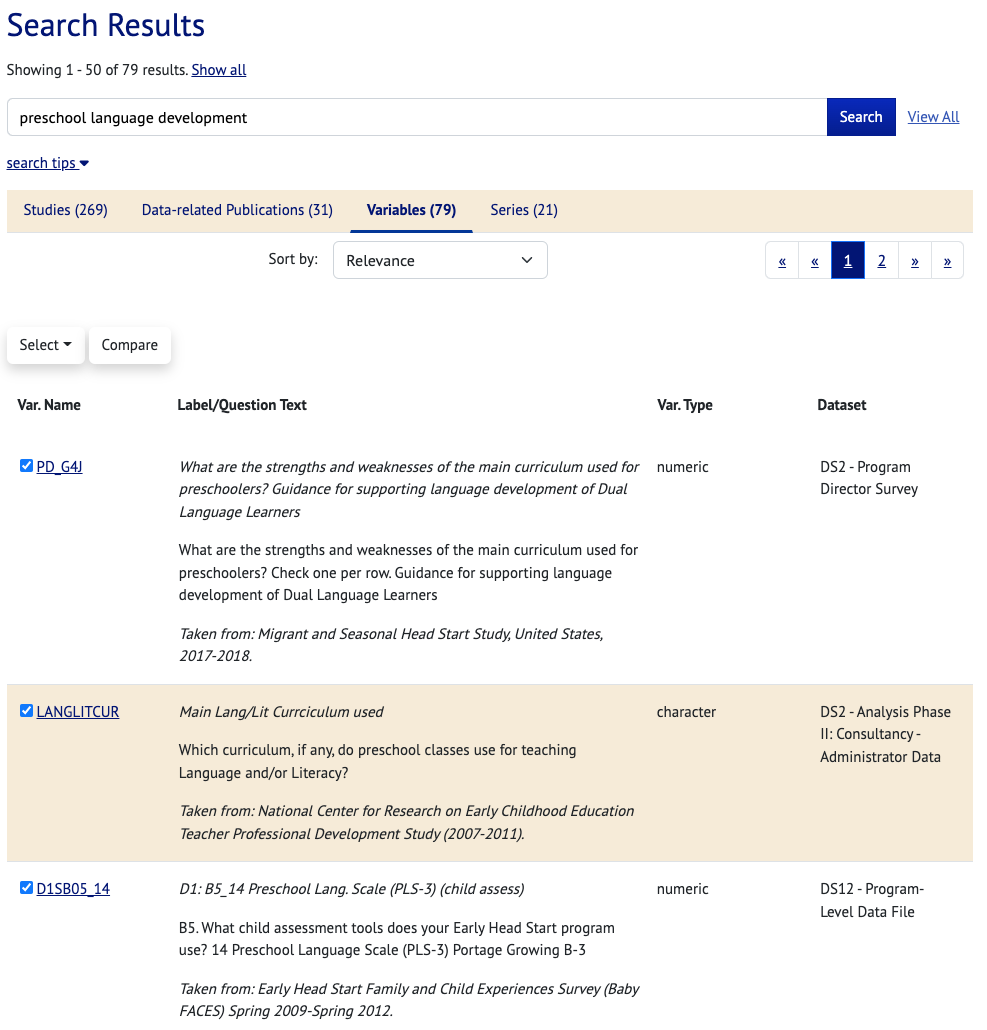Jump to the last page of results
Image resolution: width=987 pixels, height=1030 pixels.
(x=947, y=261)
